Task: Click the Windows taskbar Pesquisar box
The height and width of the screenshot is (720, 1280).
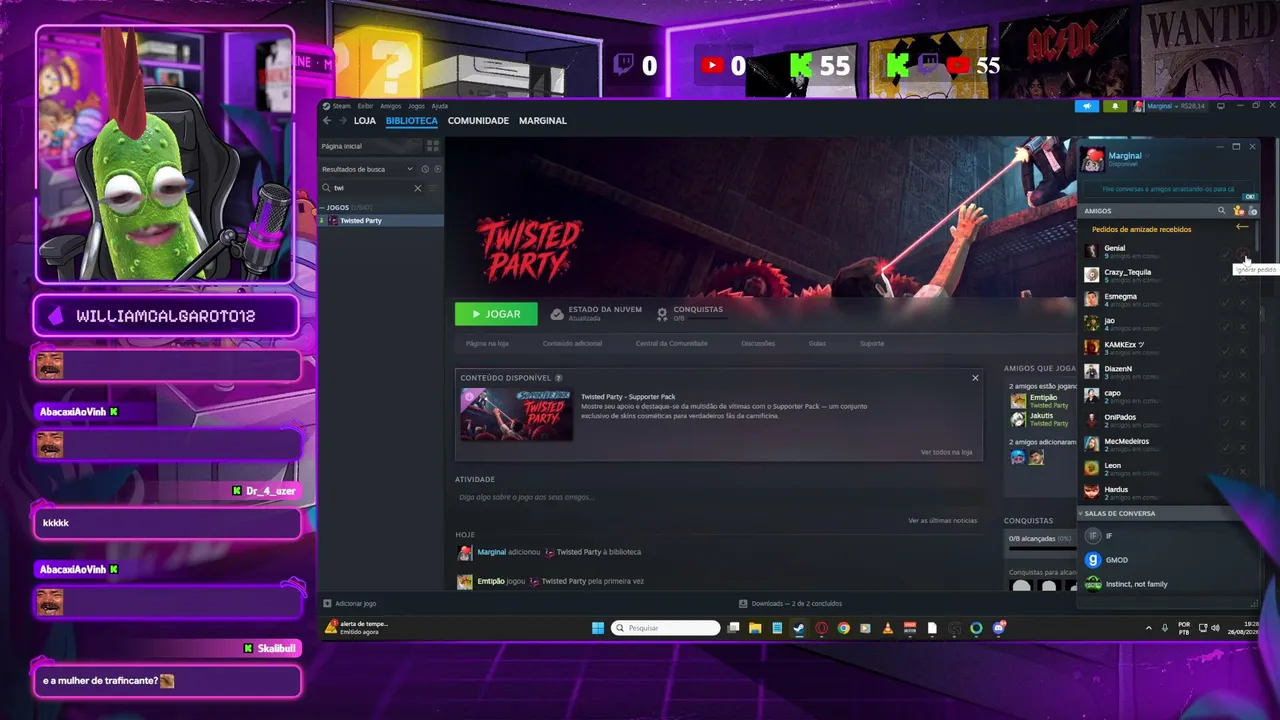Action: point(666,628)
